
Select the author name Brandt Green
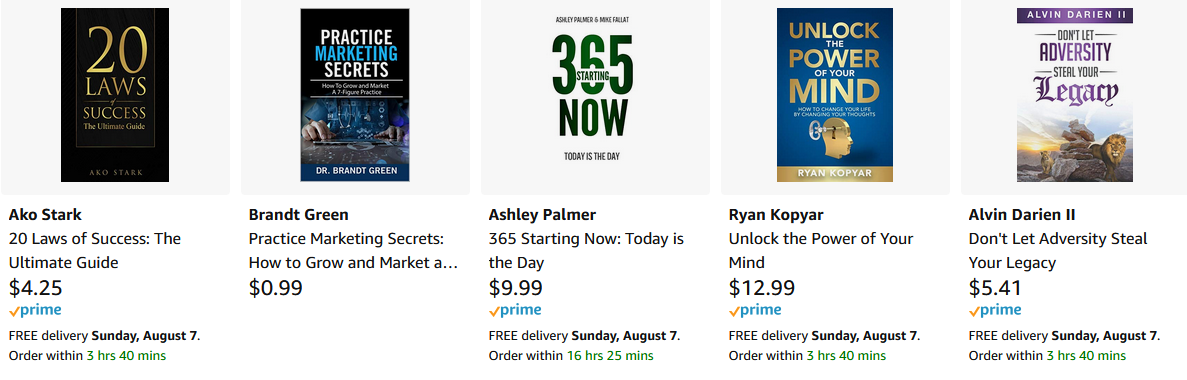tap(299, 214)
